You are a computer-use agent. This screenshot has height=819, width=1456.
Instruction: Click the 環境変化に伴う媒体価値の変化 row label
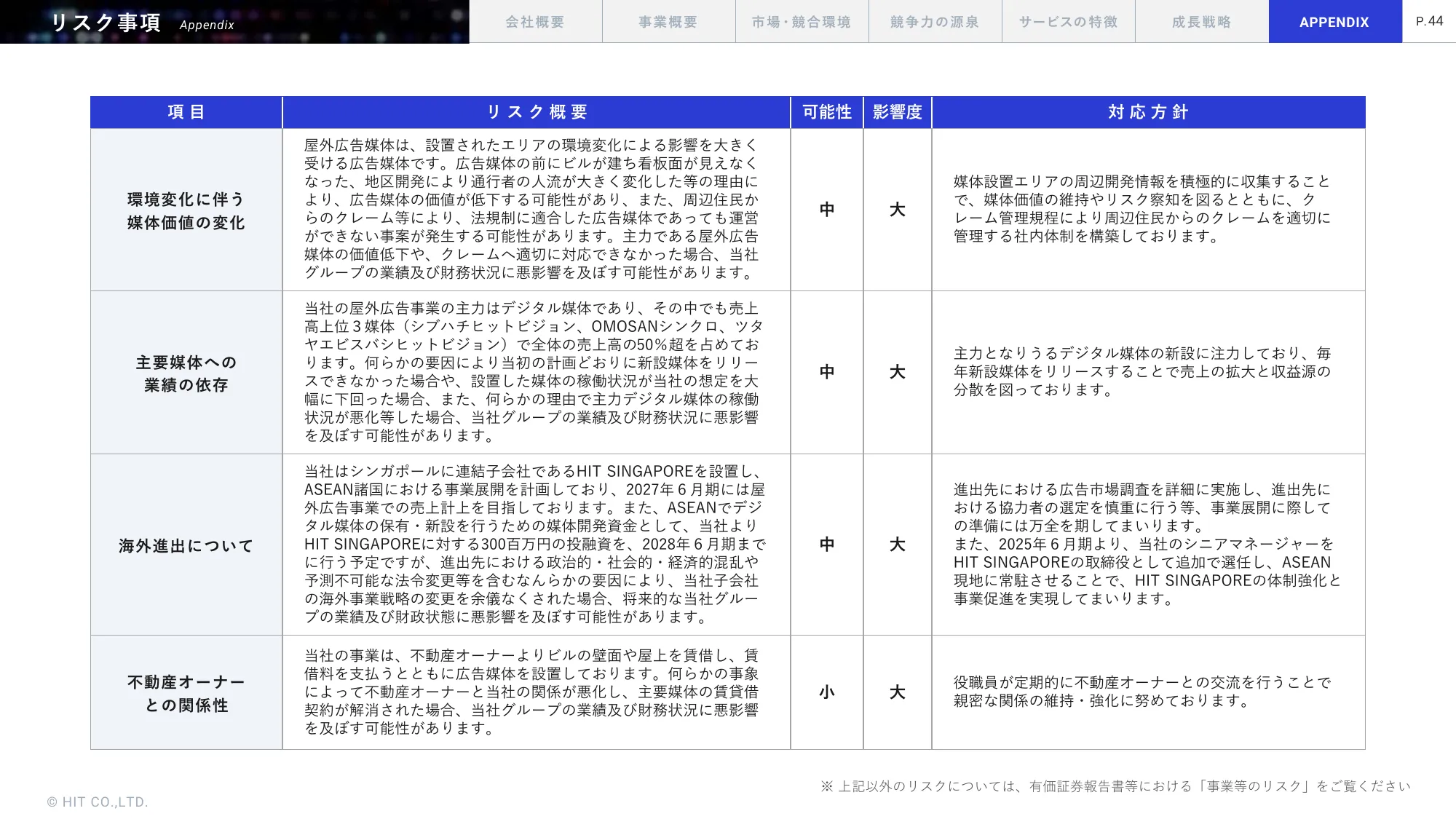(186, 210)
